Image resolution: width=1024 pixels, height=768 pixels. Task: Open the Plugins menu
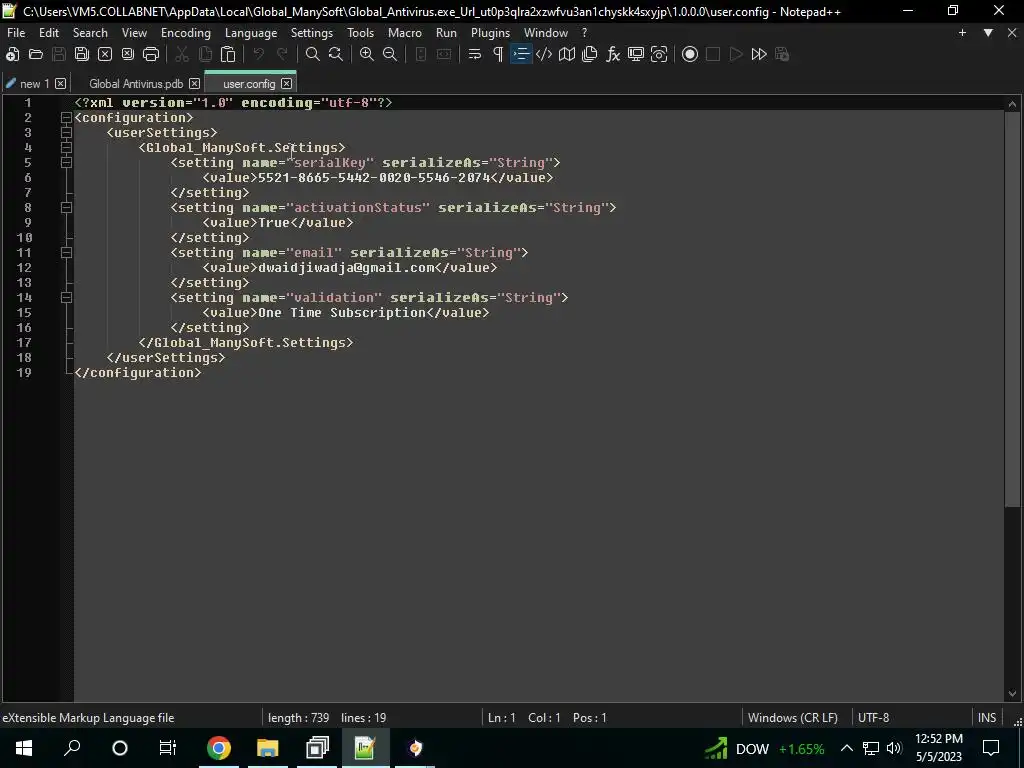coord(490,33)
